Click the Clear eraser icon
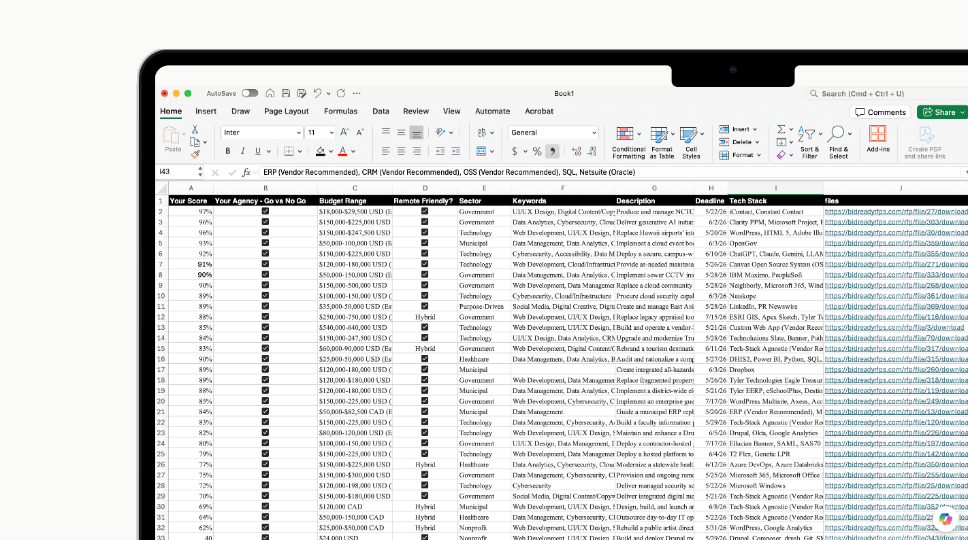This screenshot has width=968, height=540. [781, 155]
